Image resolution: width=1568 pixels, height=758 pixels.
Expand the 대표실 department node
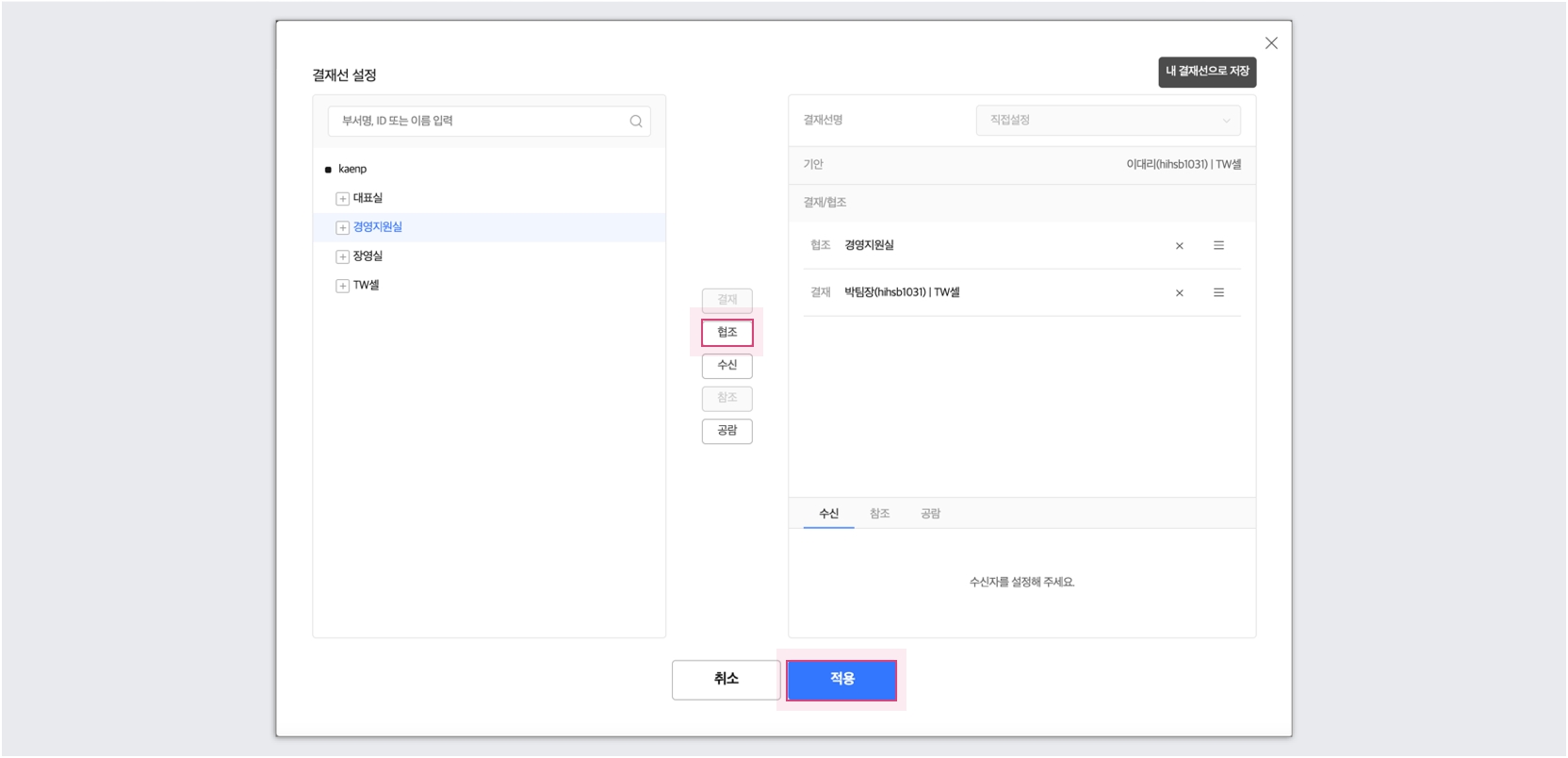coord(342,199)
